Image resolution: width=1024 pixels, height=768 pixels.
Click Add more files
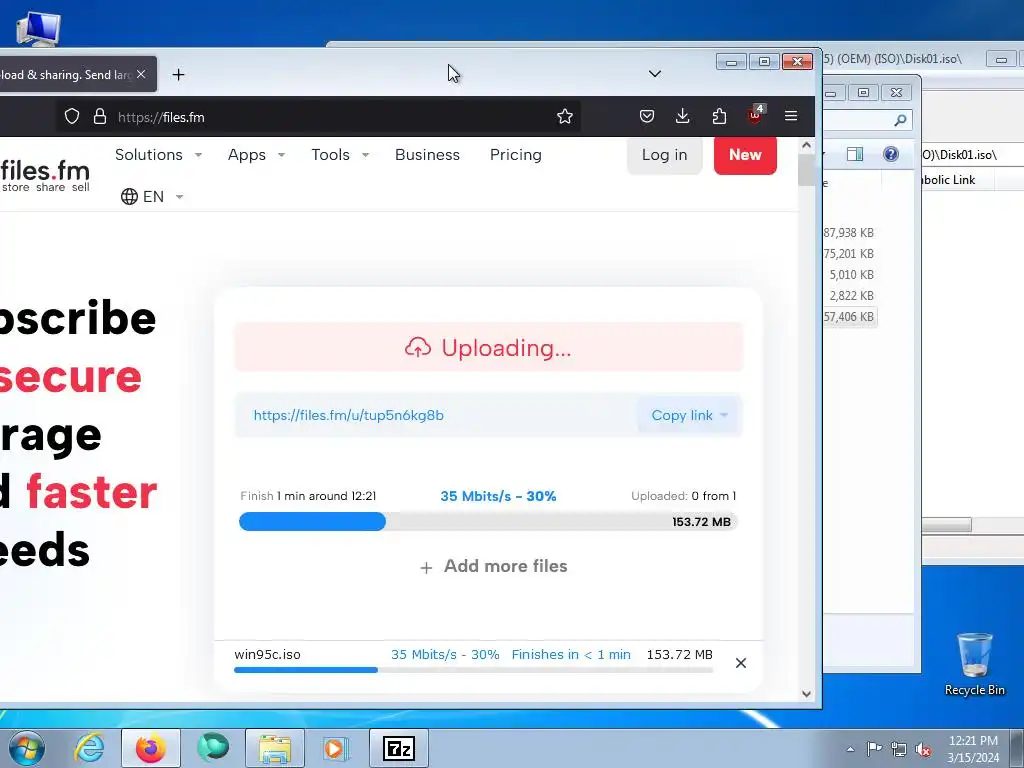tap(493, 566)
